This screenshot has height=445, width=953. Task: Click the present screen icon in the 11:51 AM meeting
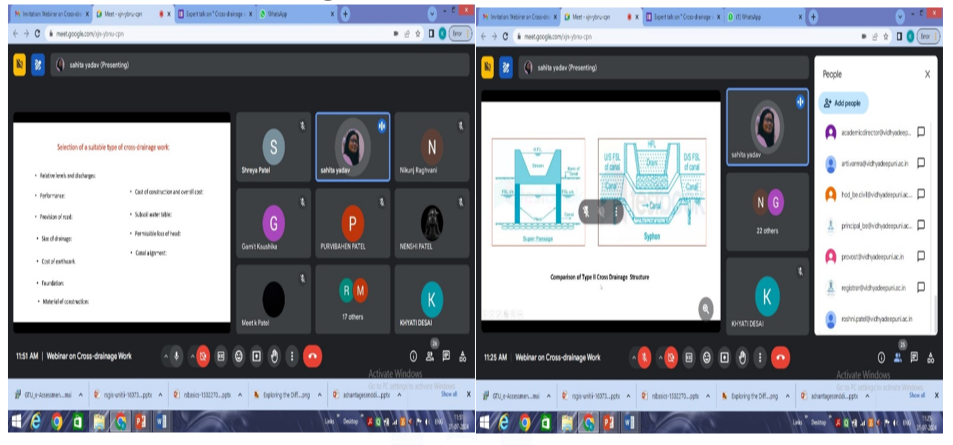point(257,355)
